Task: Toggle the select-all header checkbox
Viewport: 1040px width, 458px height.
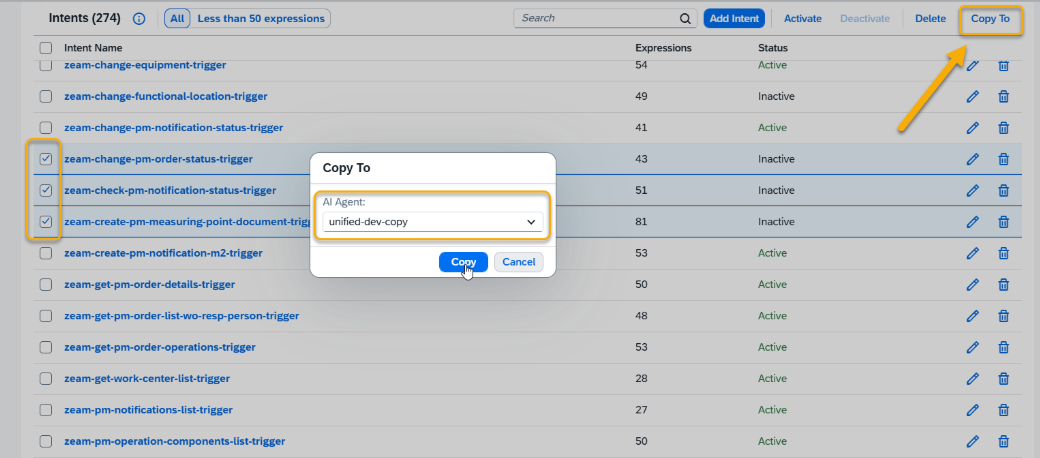Action: point(45,48)
